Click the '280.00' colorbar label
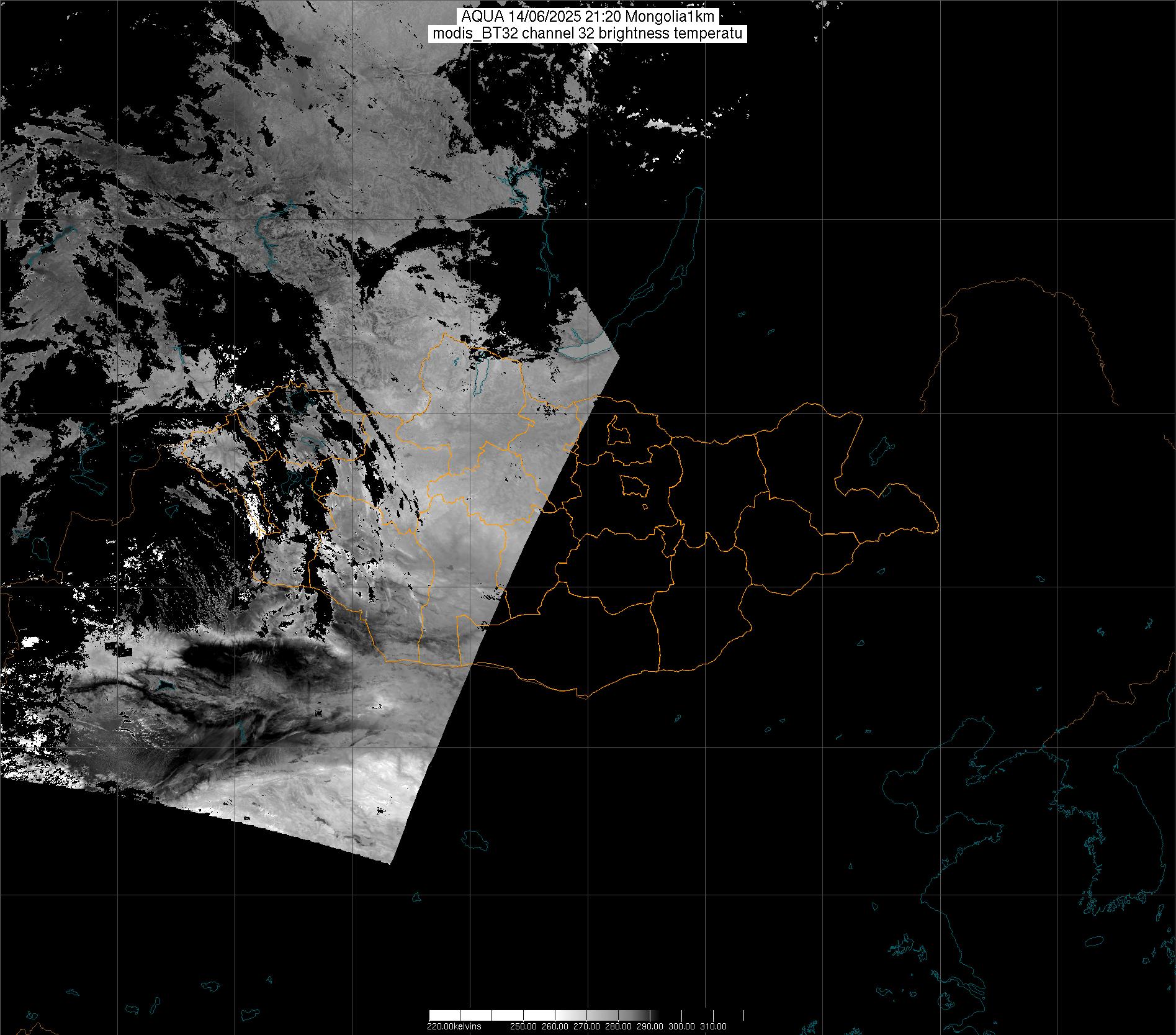 click(618, 1026)
